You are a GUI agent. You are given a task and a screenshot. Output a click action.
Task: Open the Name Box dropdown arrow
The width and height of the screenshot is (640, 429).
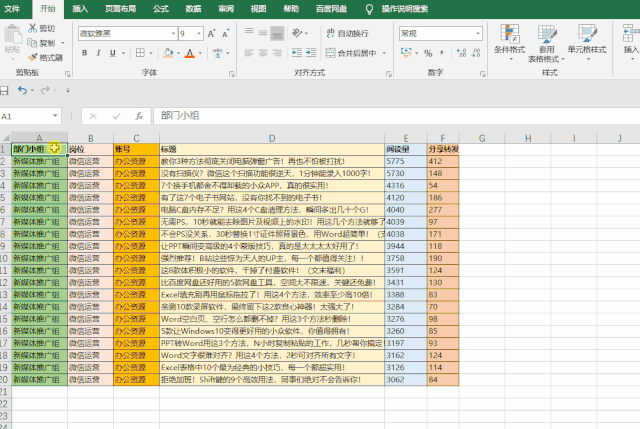(x=55, y=116)
